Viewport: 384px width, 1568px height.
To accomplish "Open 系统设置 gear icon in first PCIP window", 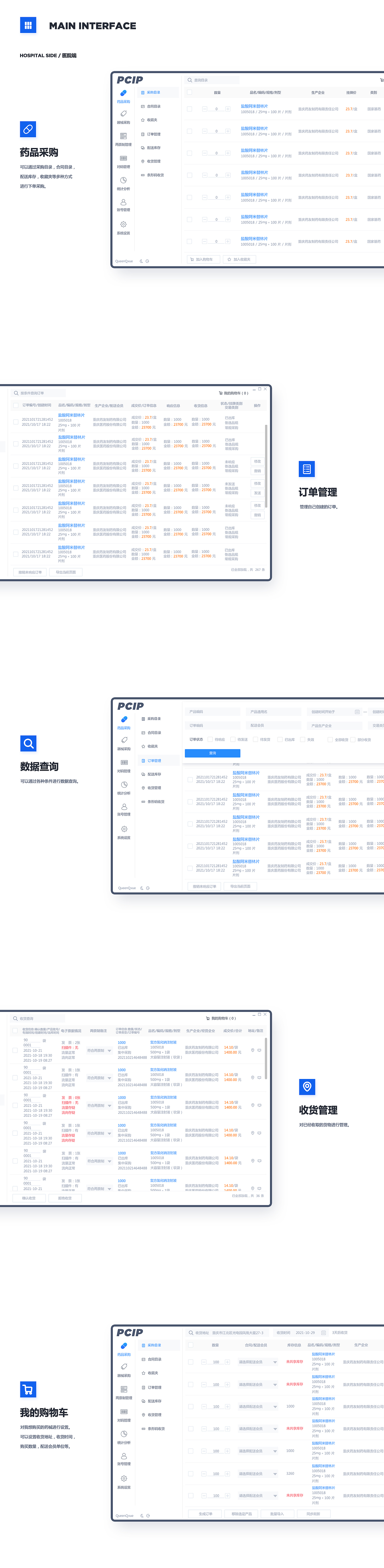I will tap(123, 224).
